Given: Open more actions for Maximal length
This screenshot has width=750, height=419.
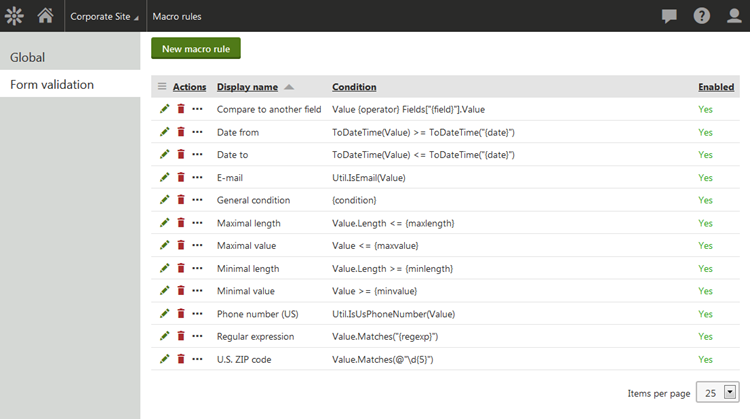Looking at the screenshot, I should coord(197,223).
